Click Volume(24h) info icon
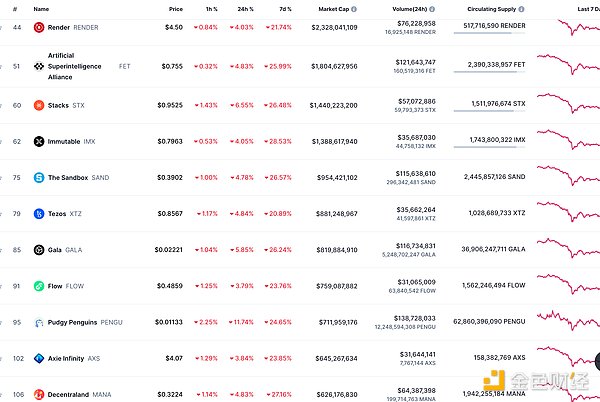Viewport: 600px width, 402px height. click(432, 9)
